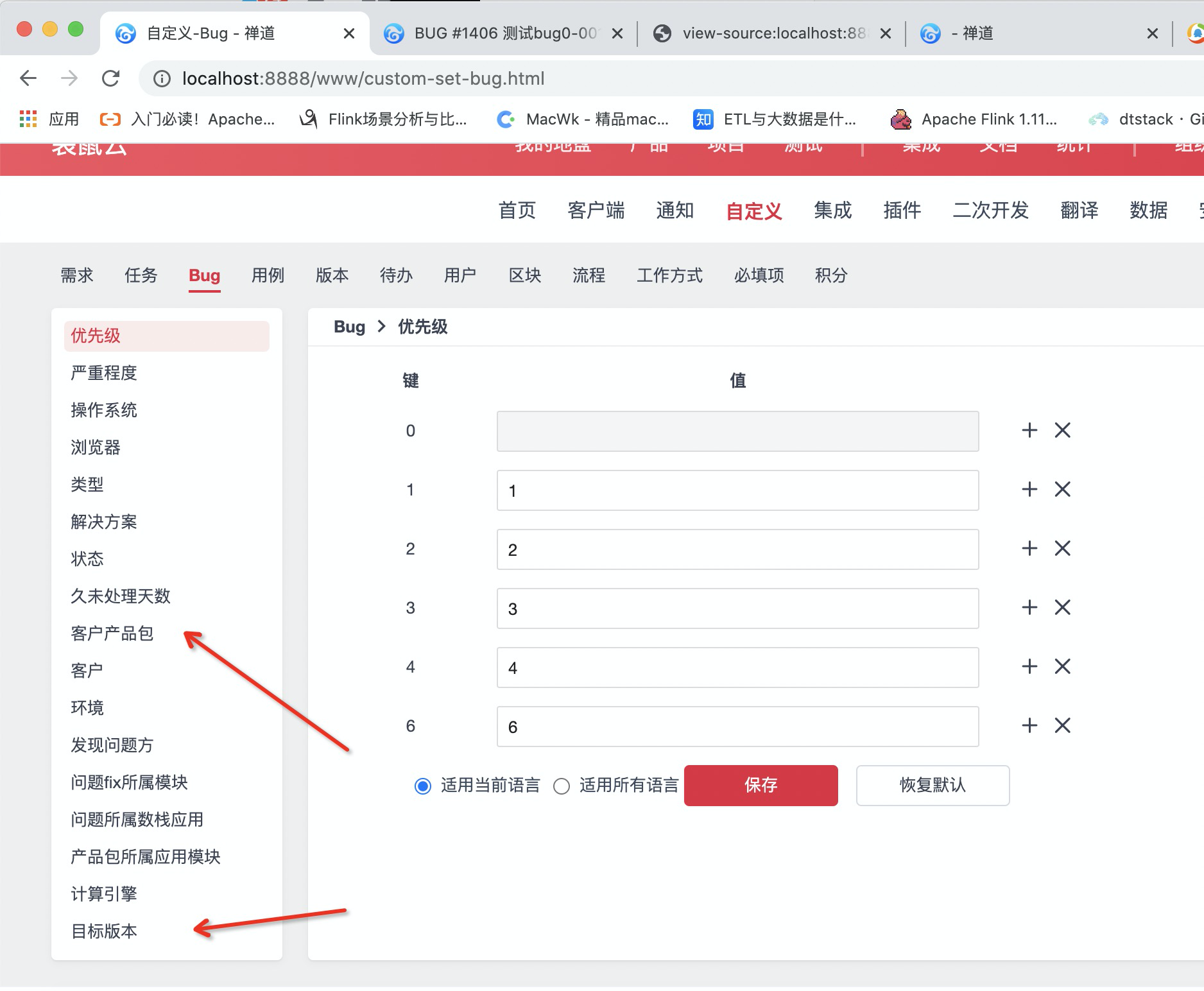Open the 必填项 settings tab
Image resolution: width=1204 pixels, height=991 pixels.
tap(759, 275)
